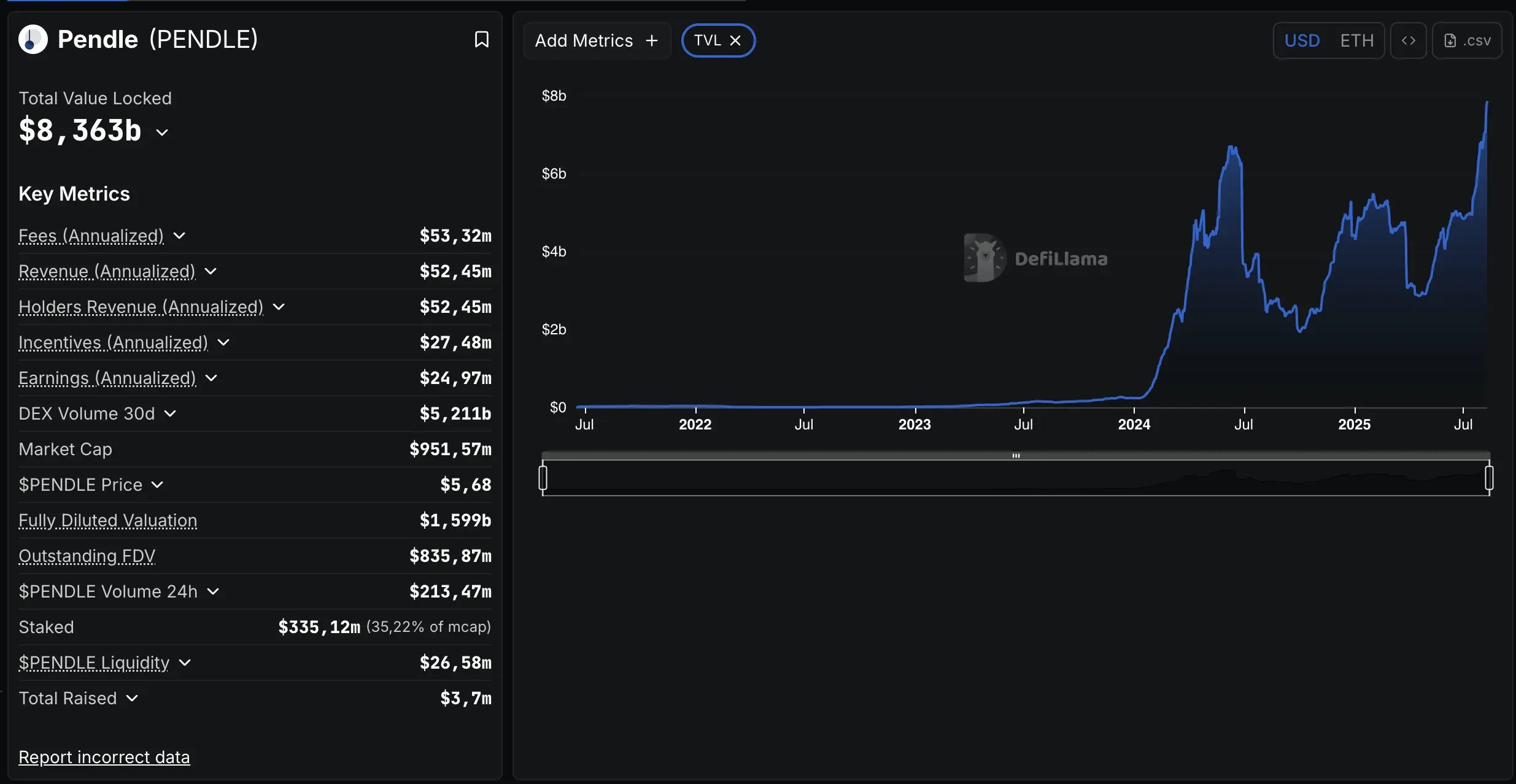This screenshot has width=1516, height=784.
Task: Click the $4b y-axis label
Action: (554, 252)
